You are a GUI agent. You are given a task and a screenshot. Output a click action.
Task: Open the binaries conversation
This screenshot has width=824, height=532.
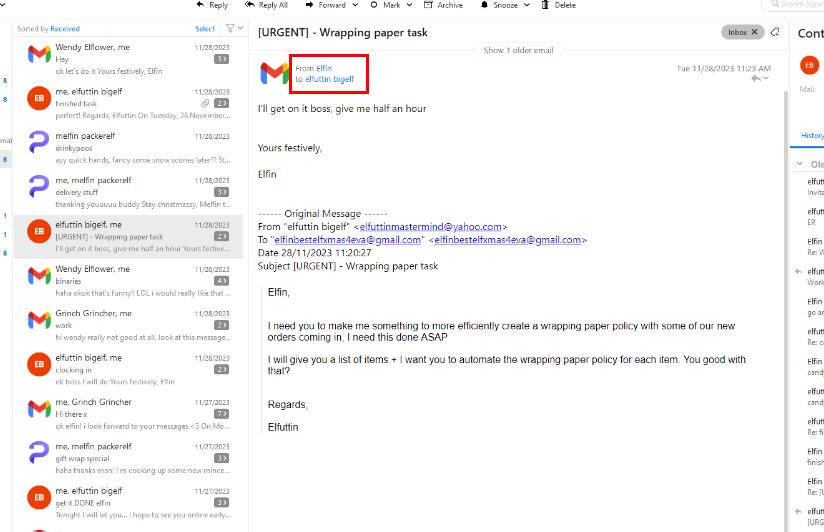click(x=128, y=281)
